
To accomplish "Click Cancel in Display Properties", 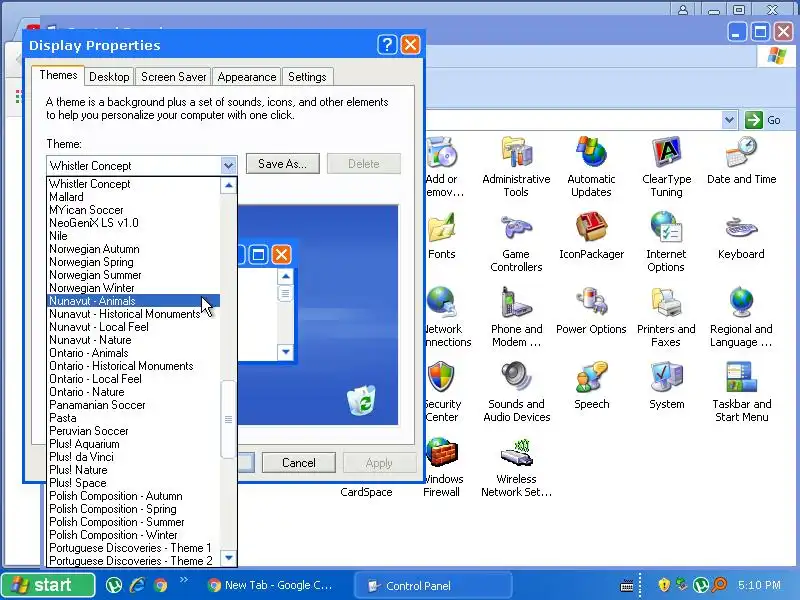I will click(x=298, y=463).
